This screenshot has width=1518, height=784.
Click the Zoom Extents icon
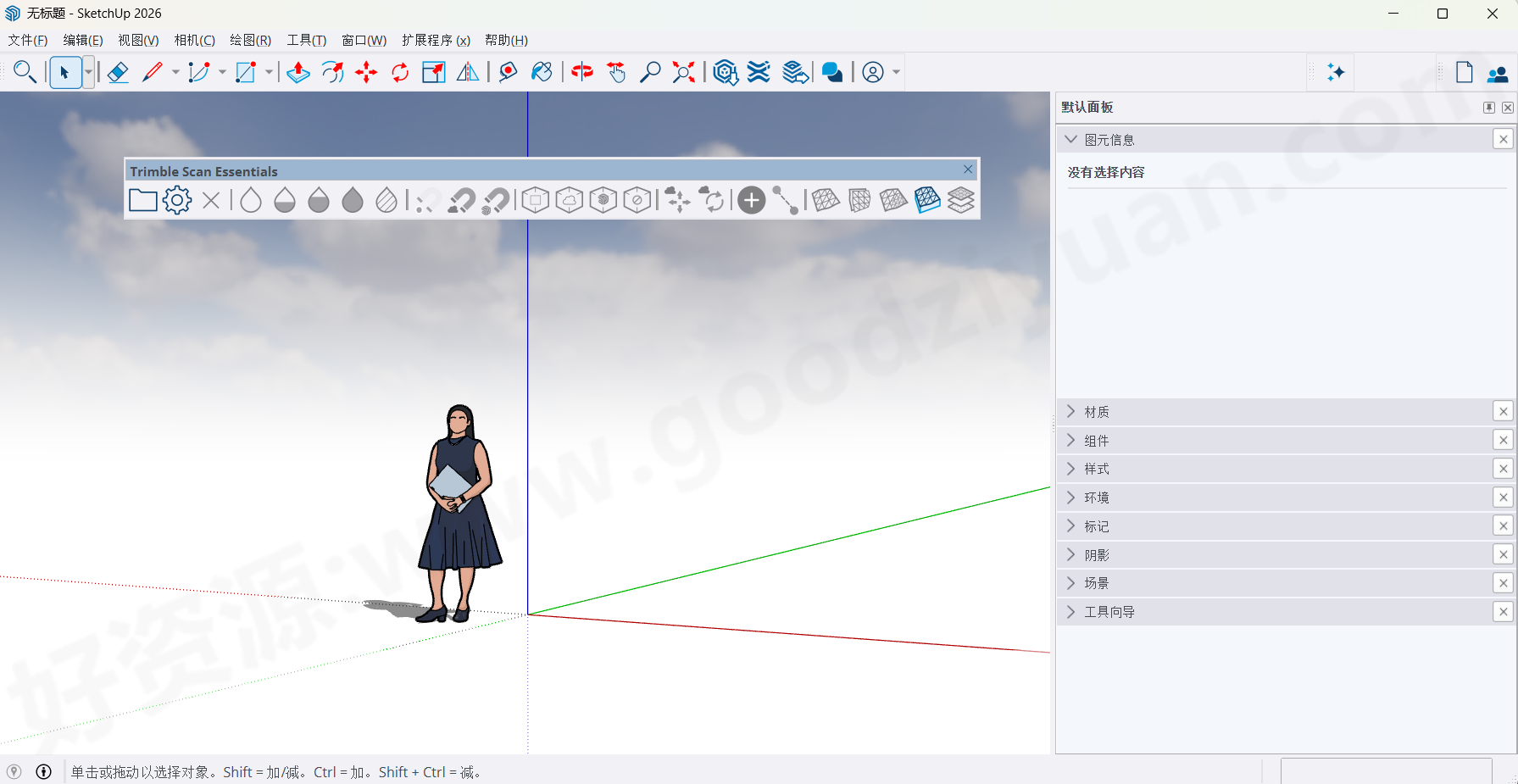point(683,72)
